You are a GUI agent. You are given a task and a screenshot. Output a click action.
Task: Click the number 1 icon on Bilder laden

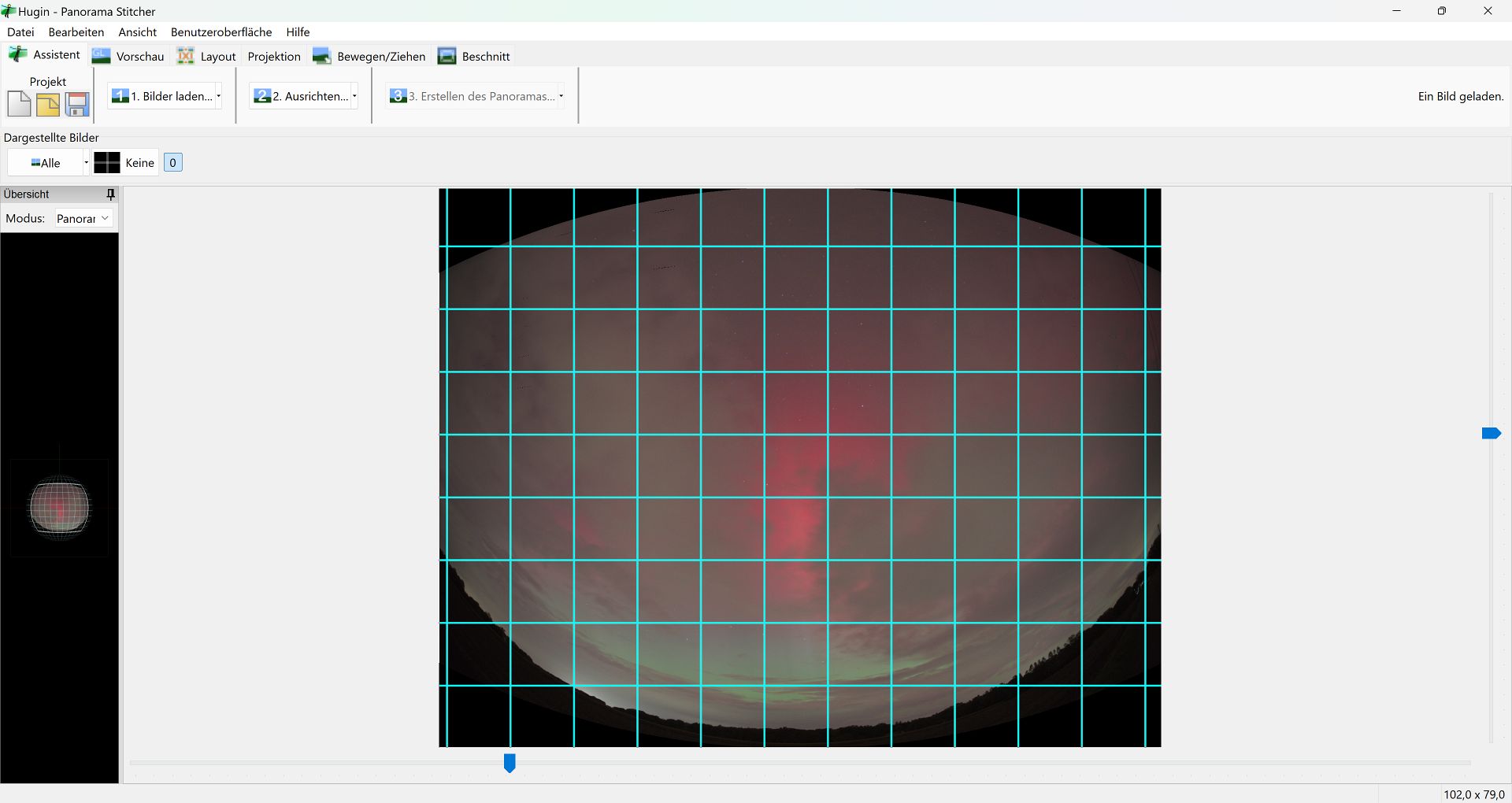tap(120, 96)
